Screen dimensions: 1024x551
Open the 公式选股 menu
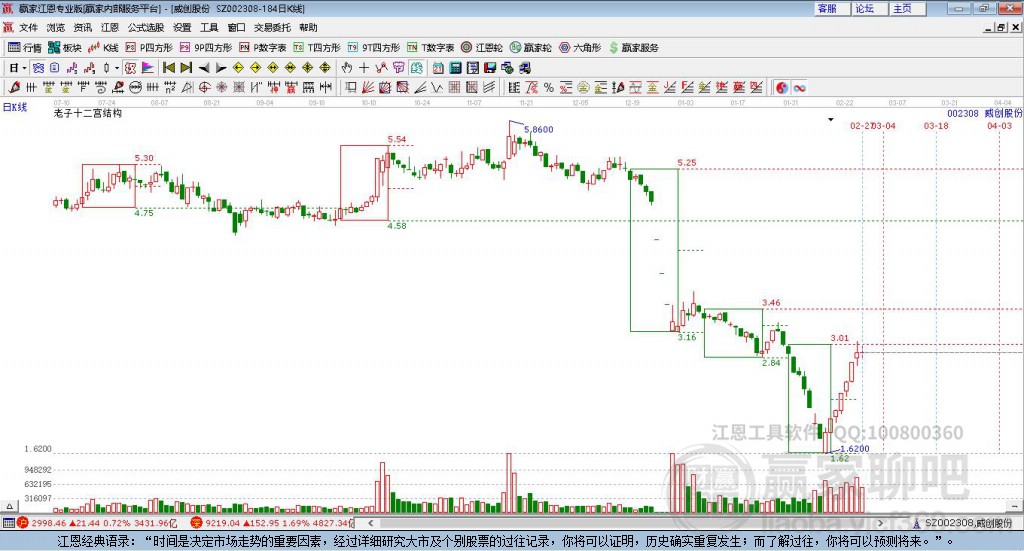tap(146, 27)
